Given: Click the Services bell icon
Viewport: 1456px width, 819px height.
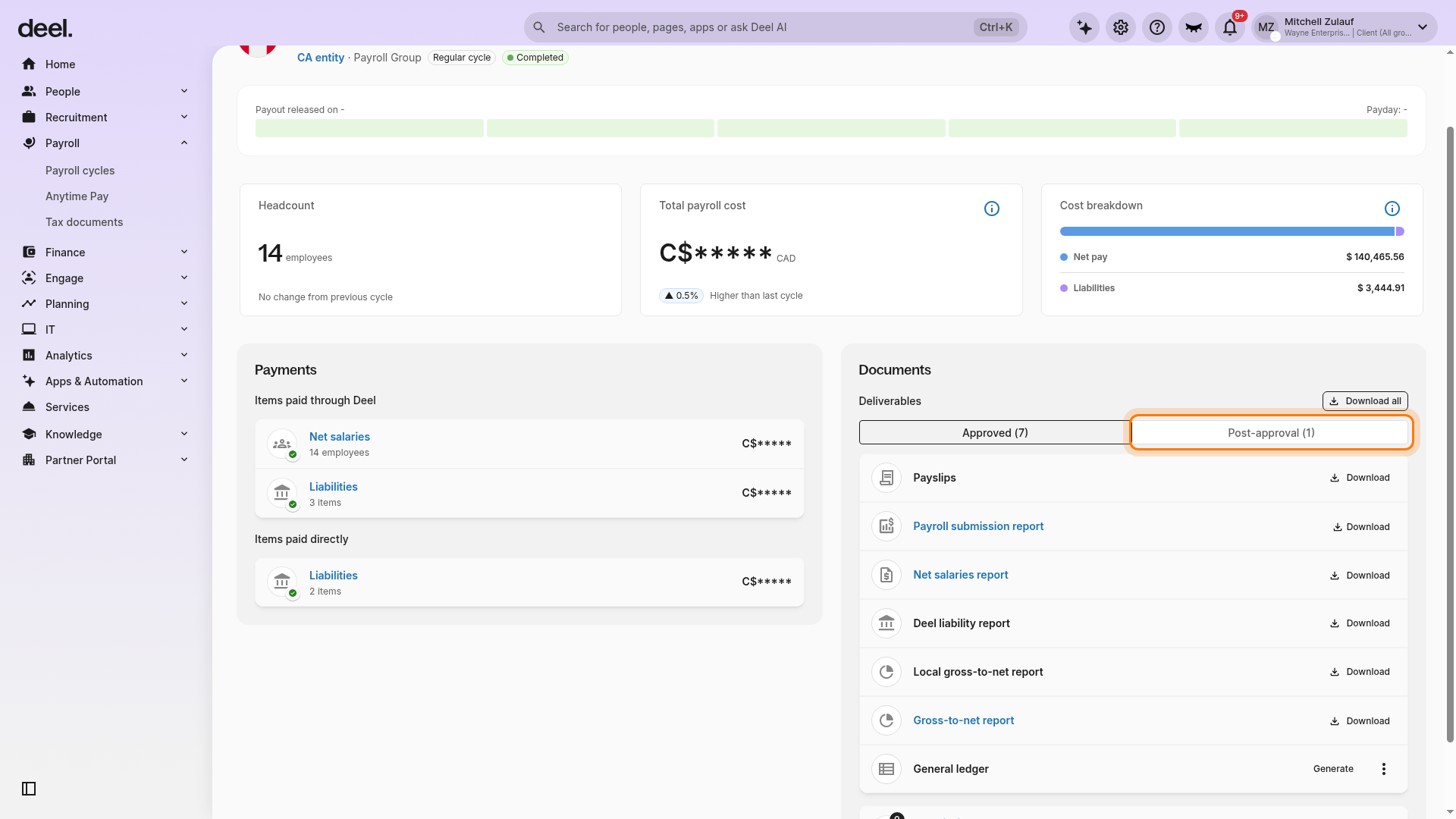Looking at the screenshot, I should click(x=29, y=406).
